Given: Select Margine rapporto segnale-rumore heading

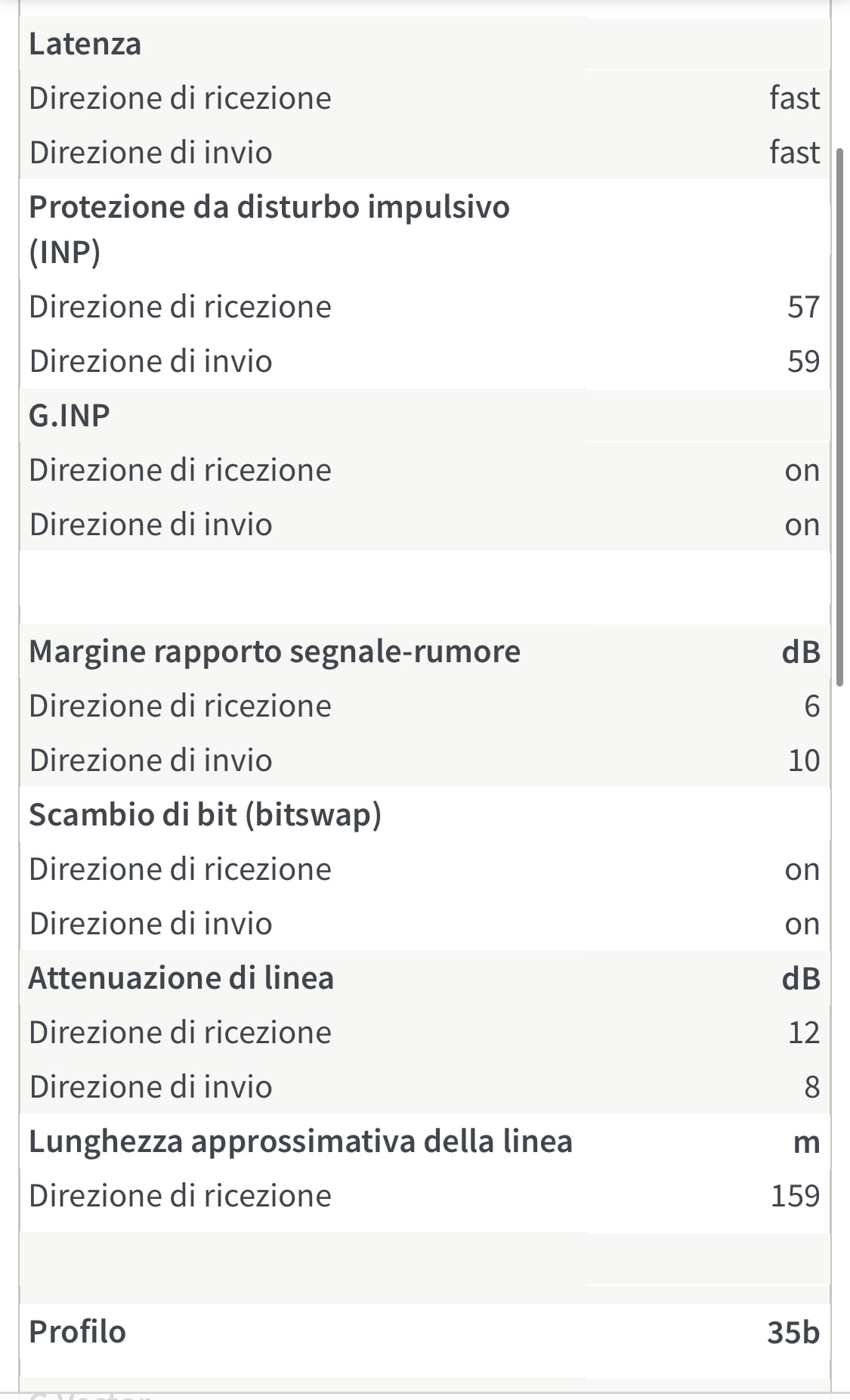Looking at the screenshot, I should click(x=274, y=652).
